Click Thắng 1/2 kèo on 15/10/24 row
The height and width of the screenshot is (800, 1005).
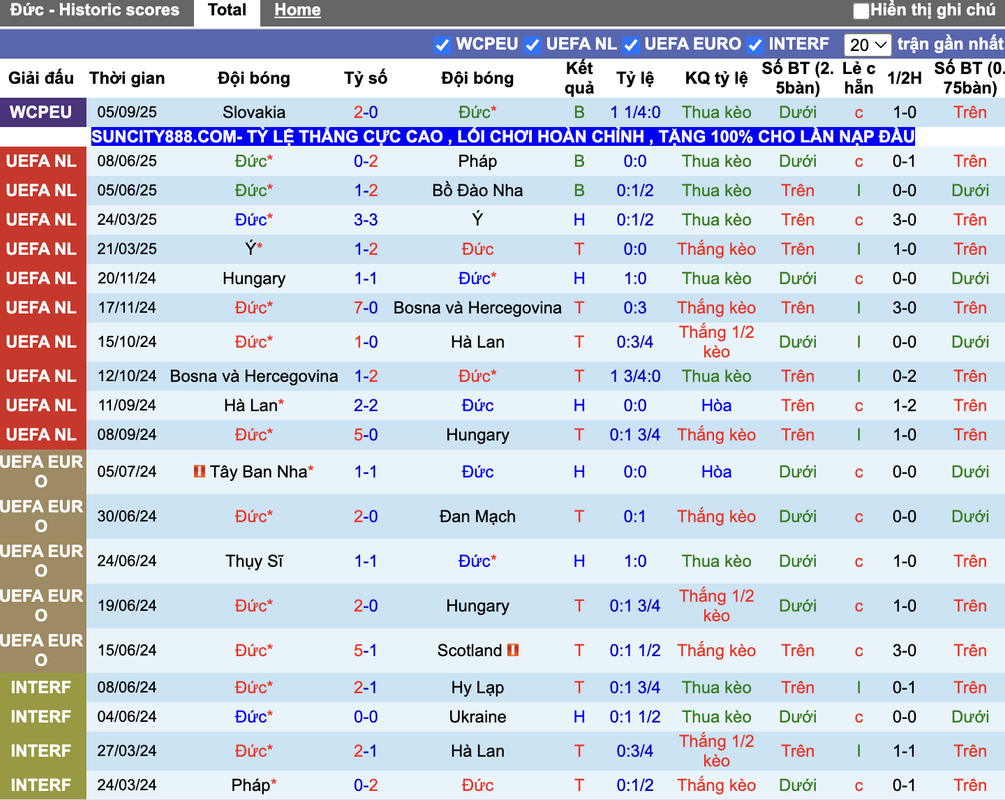[x=717, y=342]
